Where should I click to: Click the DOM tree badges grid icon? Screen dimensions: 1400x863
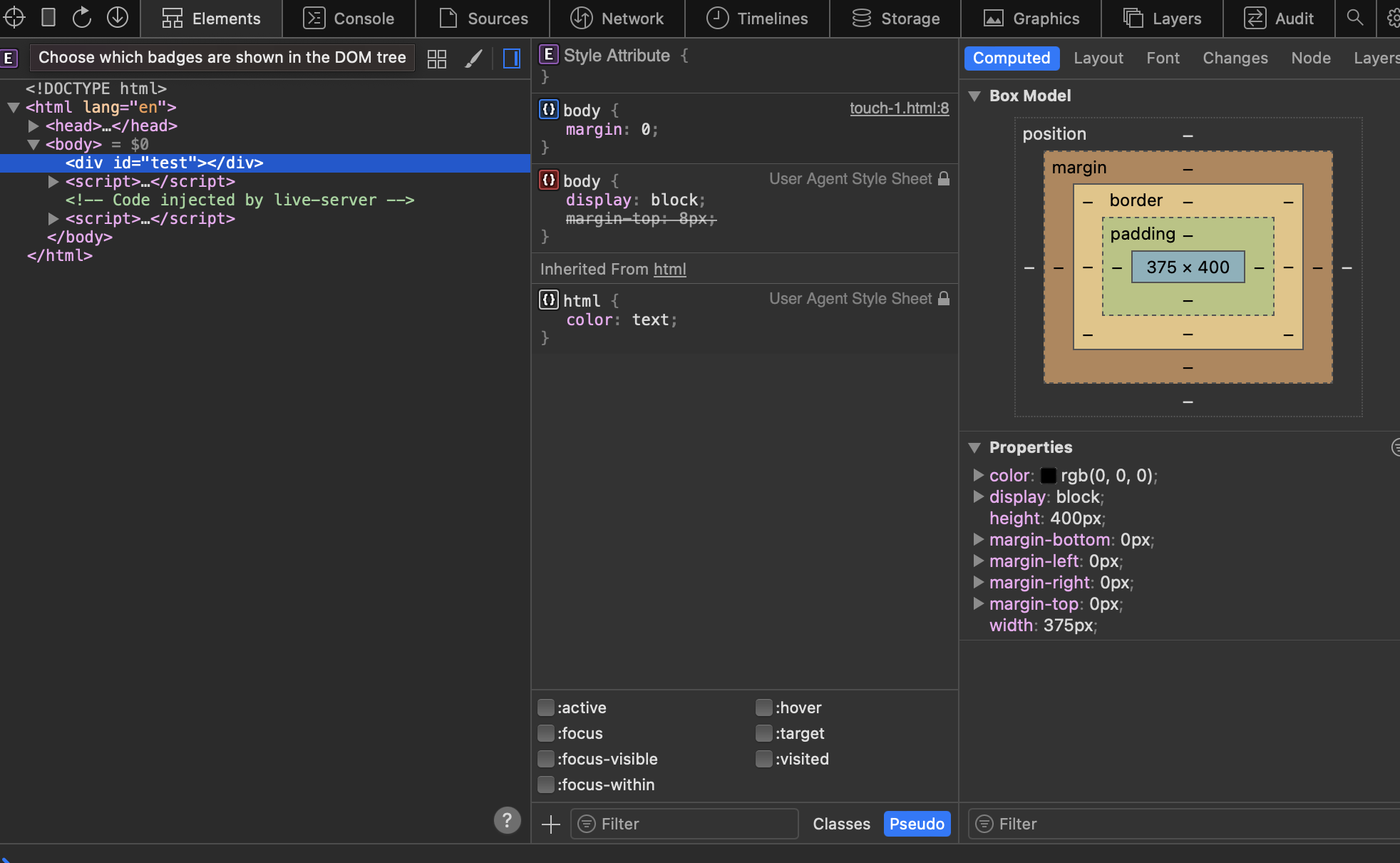(436, 58)
